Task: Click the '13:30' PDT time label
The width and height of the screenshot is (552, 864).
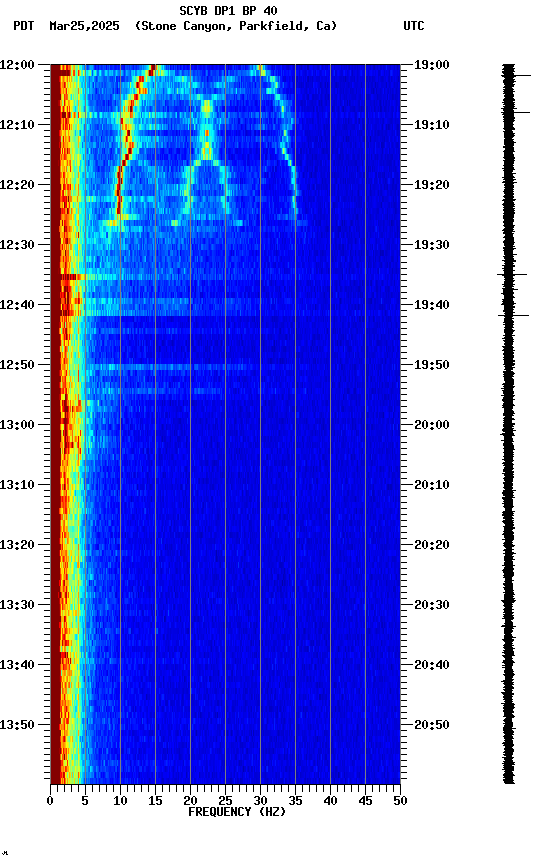Action: [17, 606]
